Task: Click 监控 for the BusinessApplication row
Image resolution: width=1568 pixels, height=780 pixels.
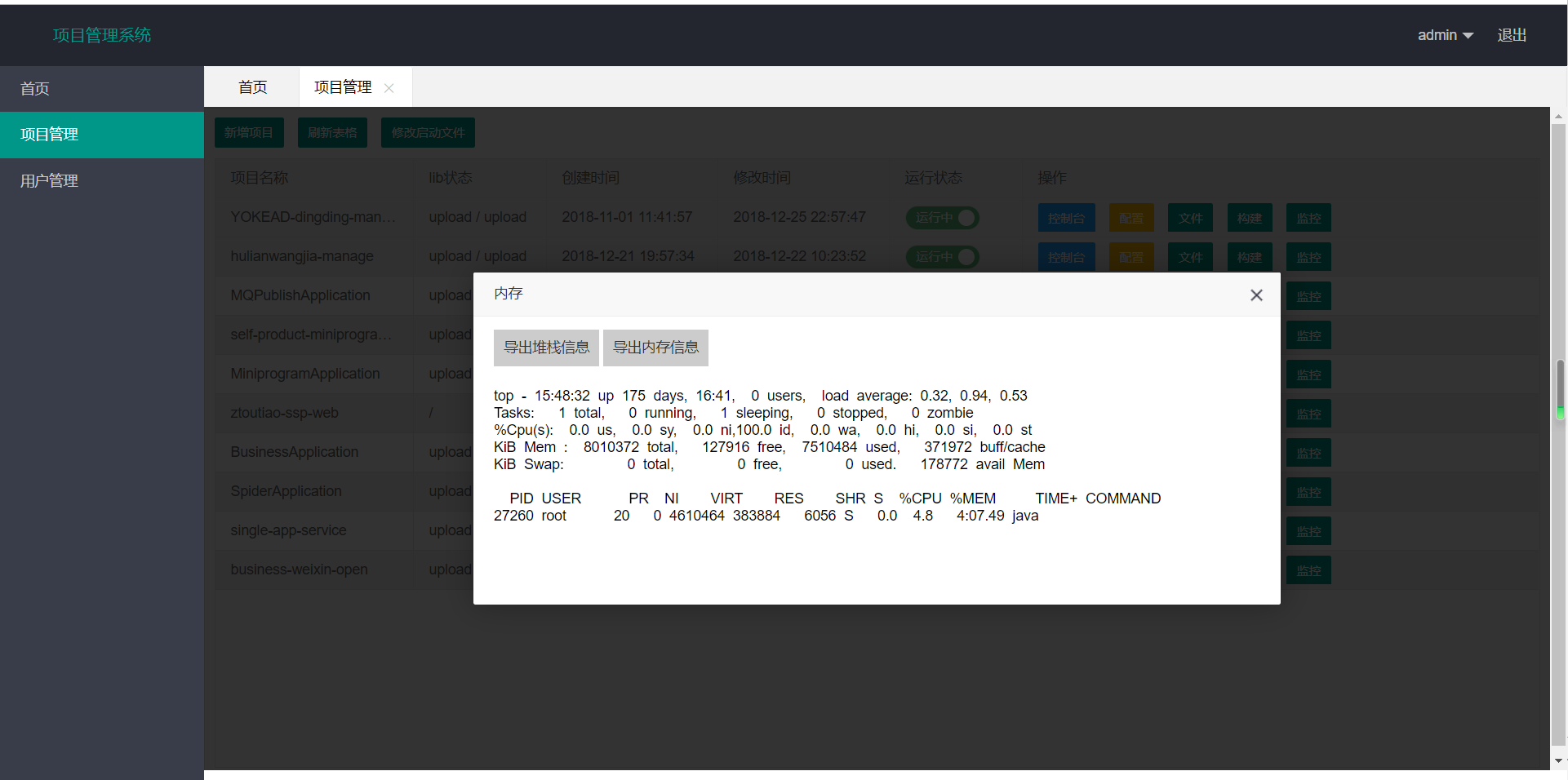Action: pos(1308,453)
